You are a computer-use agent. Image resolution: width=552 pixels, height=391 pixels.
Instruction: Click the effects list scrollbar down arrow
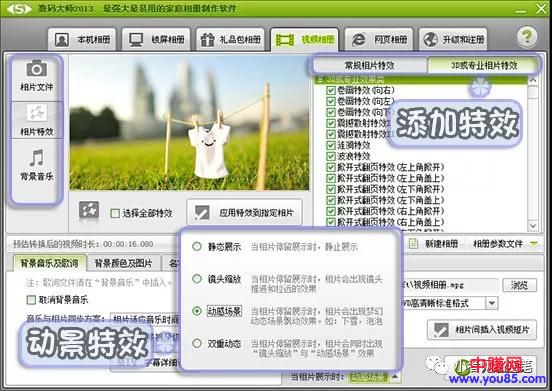click(533, 225)
